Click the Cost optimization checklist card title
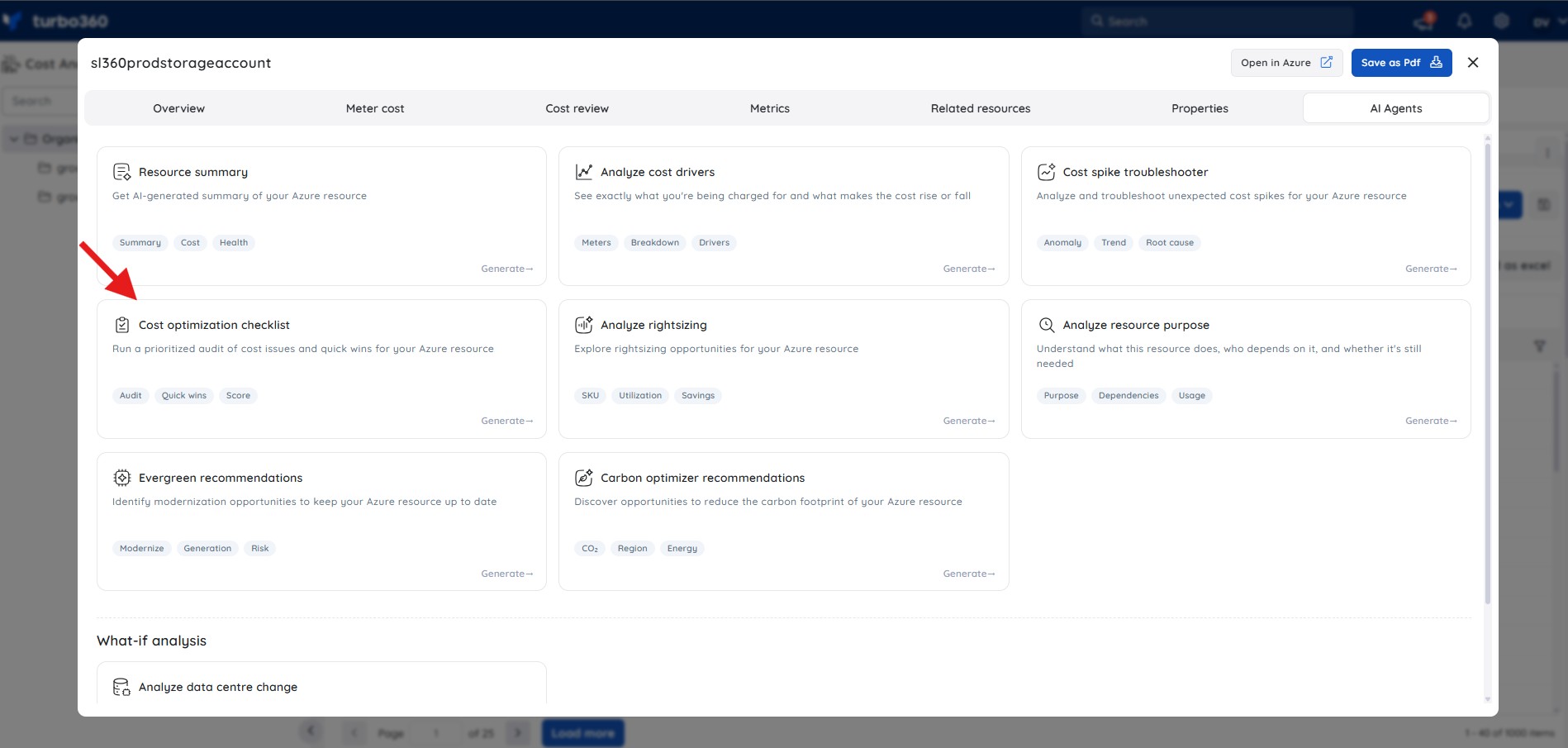 214,325
